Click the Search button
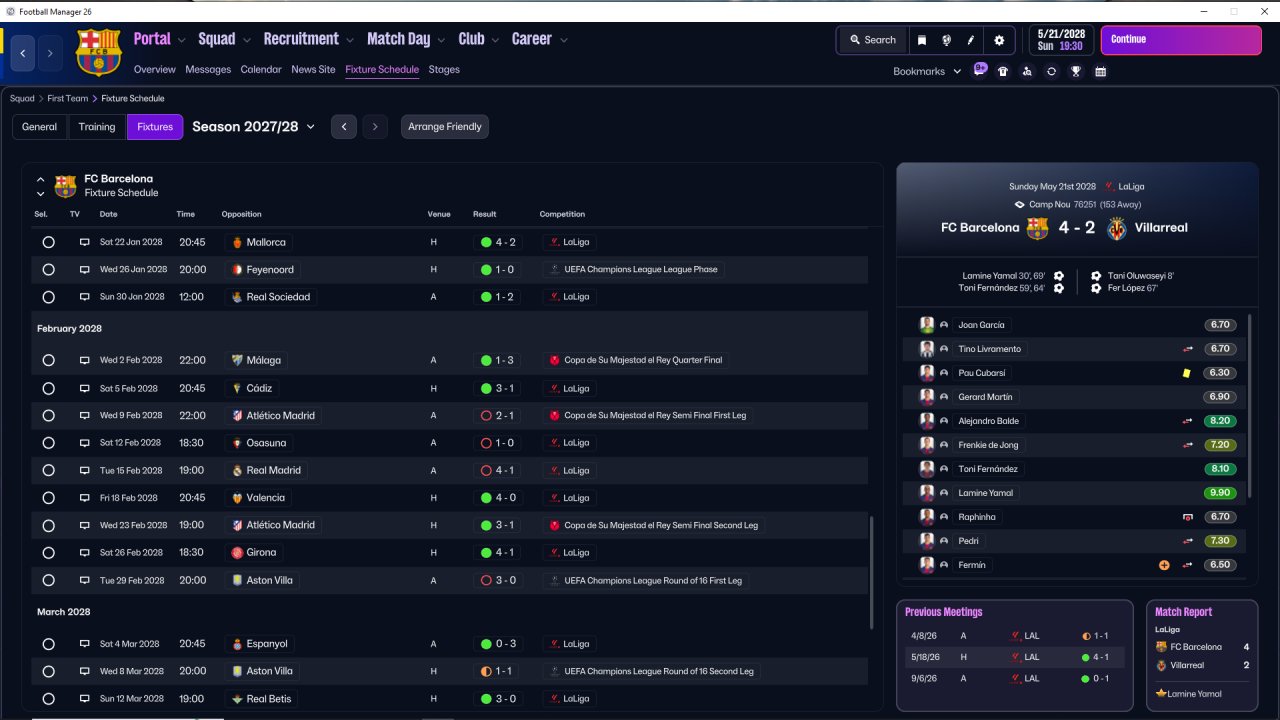Screen dimensions: 1280x720 pyautogui.click(x=872, y=40)
